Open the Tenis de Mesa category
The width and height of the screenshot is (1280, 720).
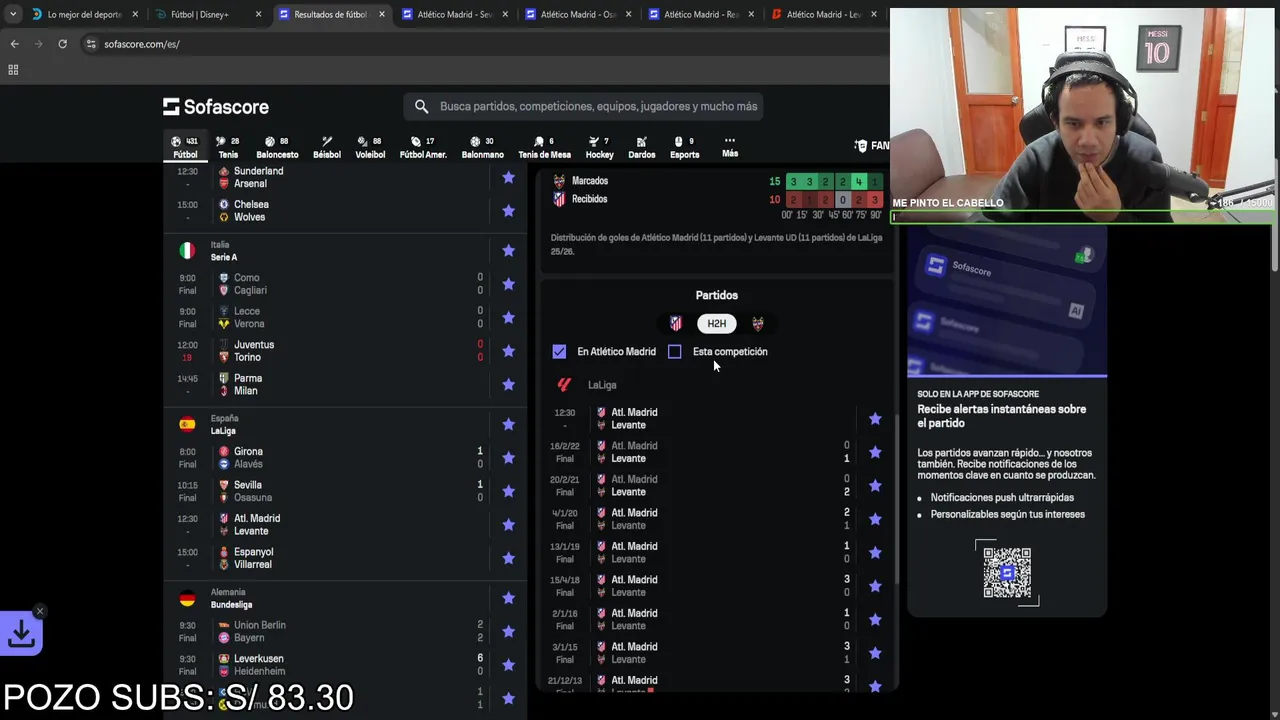click(544, 147)
